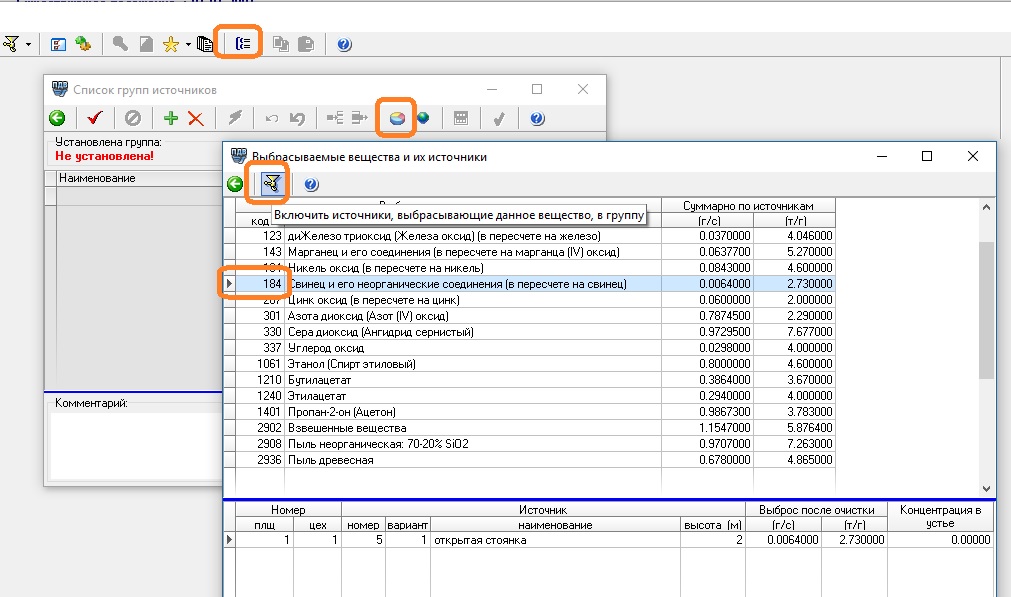Click the help icon in substances window

pyautogui.click(x=311, y=184)
